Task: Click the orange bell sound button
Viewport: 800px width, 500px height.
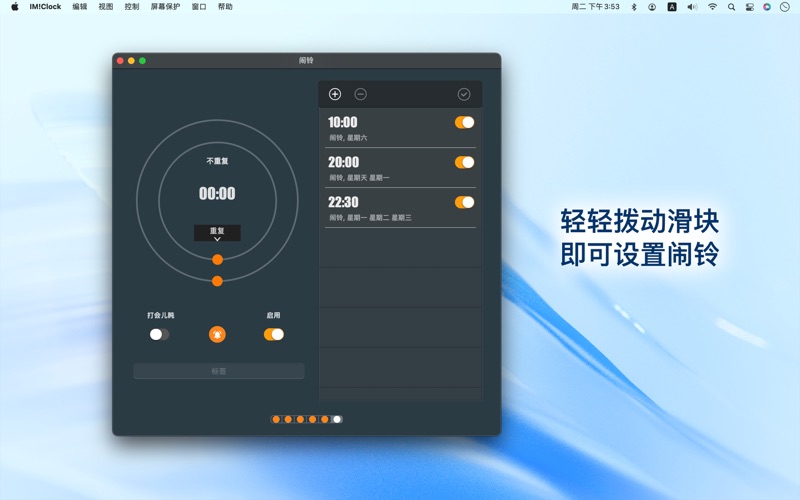Action: (217, 335)
